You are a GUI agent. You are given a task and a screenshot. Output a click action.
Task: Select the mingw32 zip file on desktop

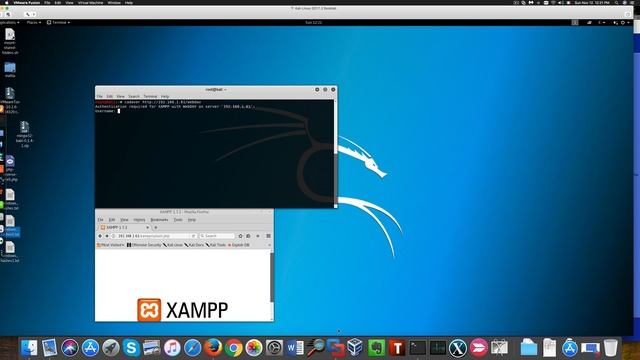tap(24, 134)
